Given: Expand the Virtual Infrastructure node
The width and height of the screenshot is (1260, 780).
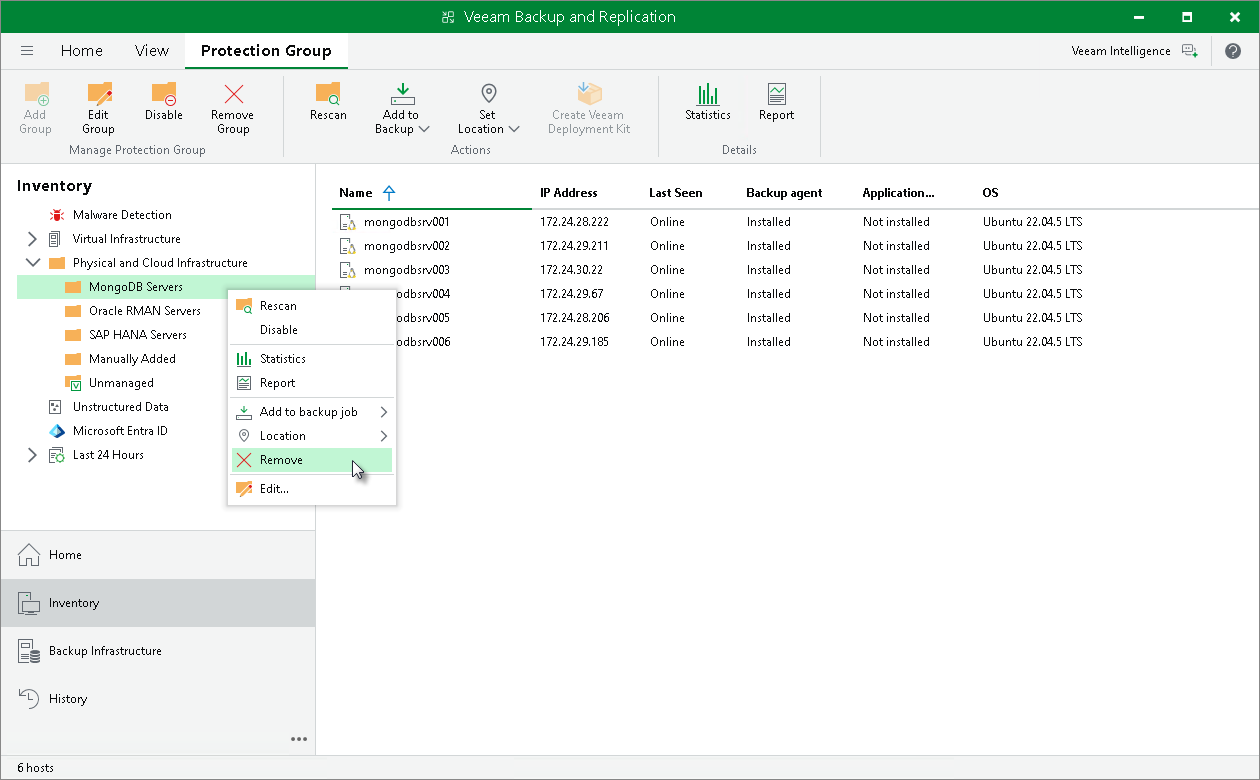Looking at the screenshot, I should click(32, 239).
